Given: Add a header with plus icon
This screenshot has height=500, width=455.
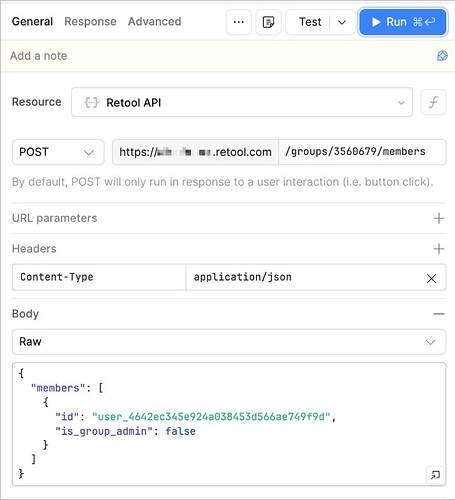Looking at the screenshot, I should click(x=439, y=249).
